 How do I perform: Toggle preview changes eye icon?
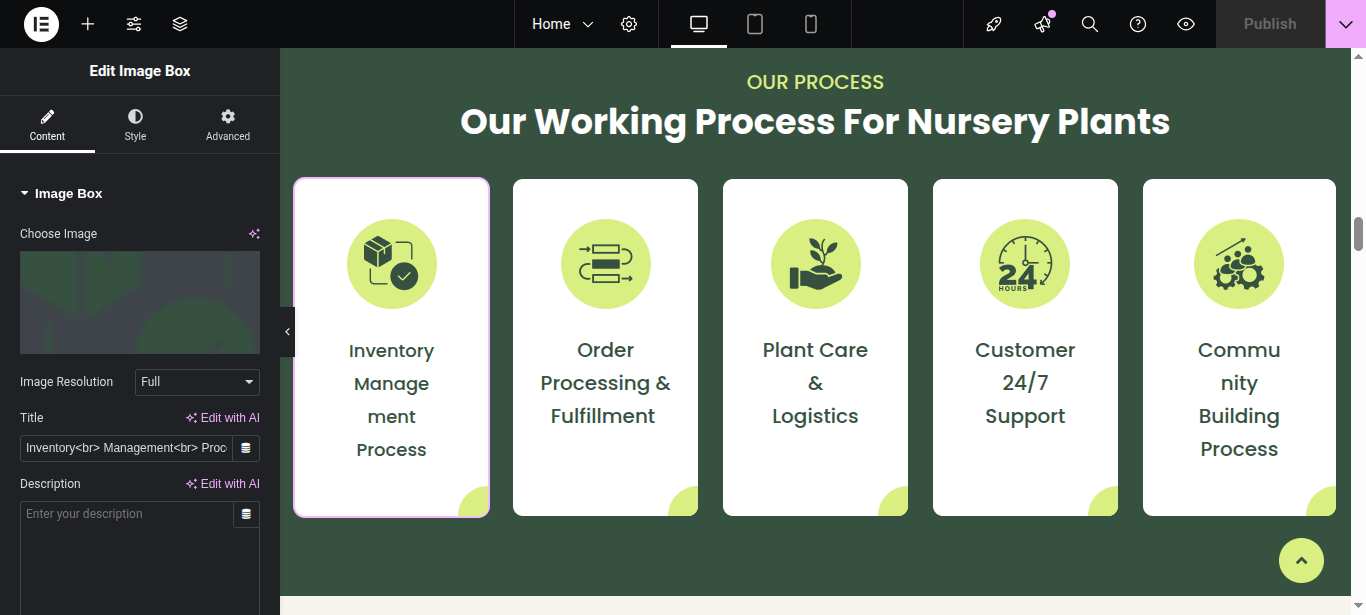(1186, 24)
